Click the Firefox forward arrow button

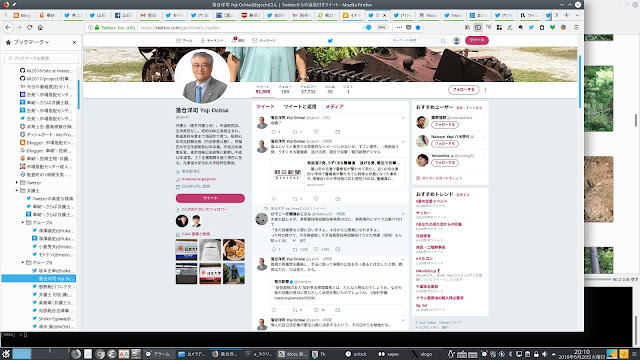[x=19, y=27]
